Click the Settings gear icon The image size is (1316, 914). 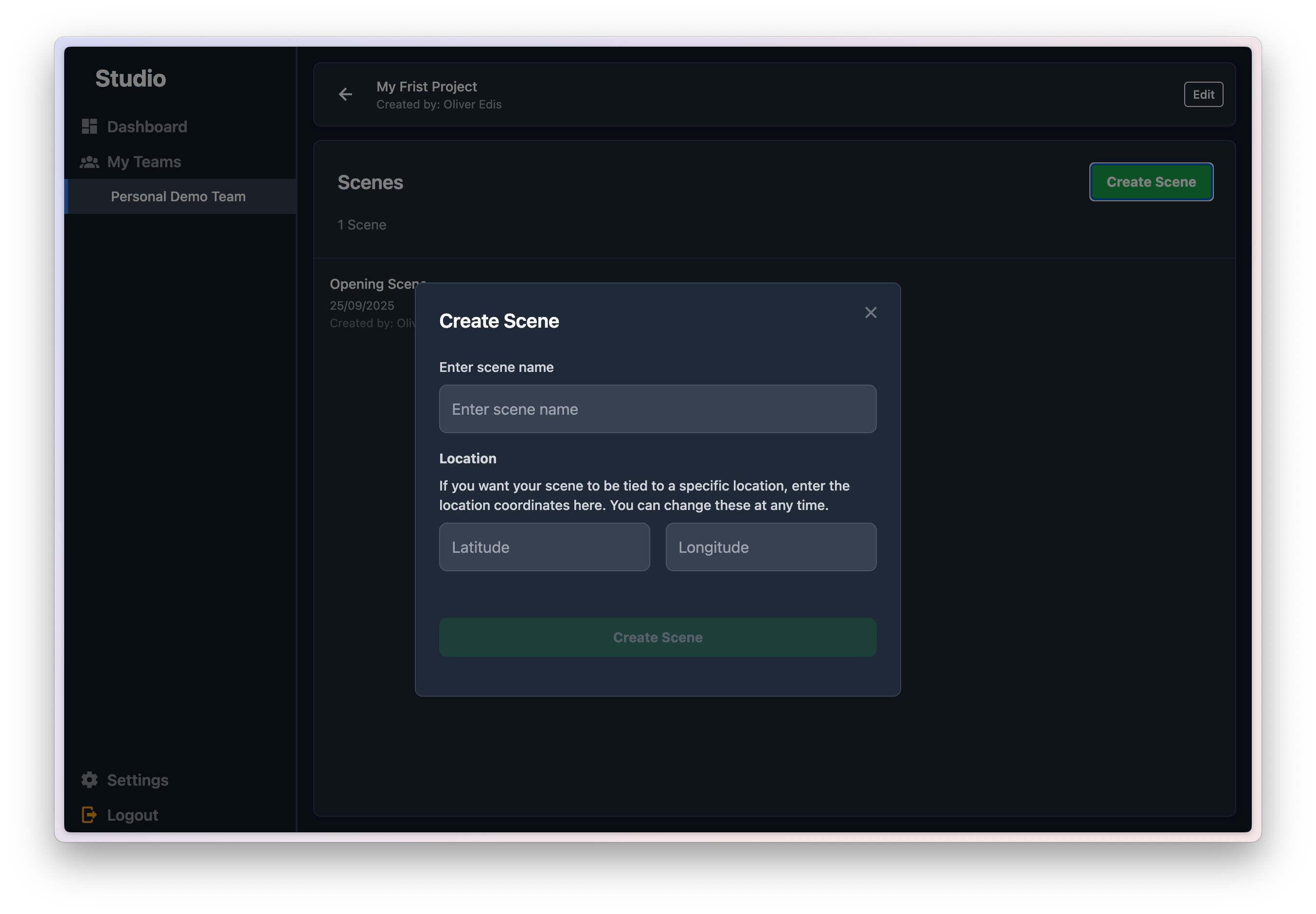tap(89, 780)
